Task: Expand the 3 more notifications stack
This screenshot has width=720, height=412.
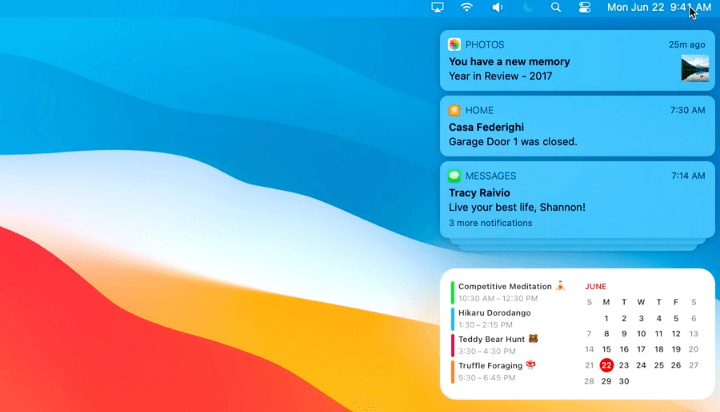Action: (x=490, y=223)
